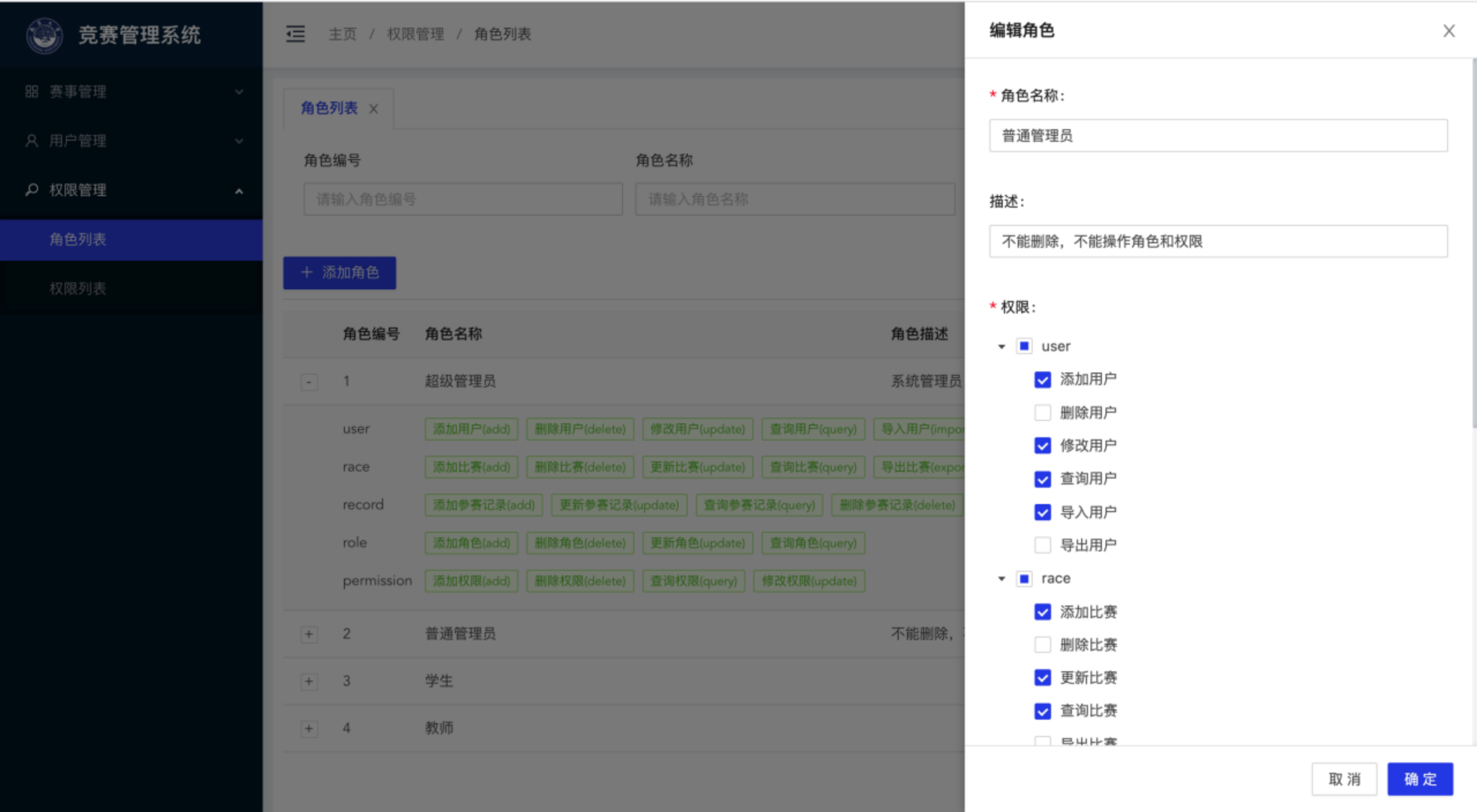Collapse row 1 超级管理员 minus icon
The image size is (1477, 812).
(x=309, y=382)
